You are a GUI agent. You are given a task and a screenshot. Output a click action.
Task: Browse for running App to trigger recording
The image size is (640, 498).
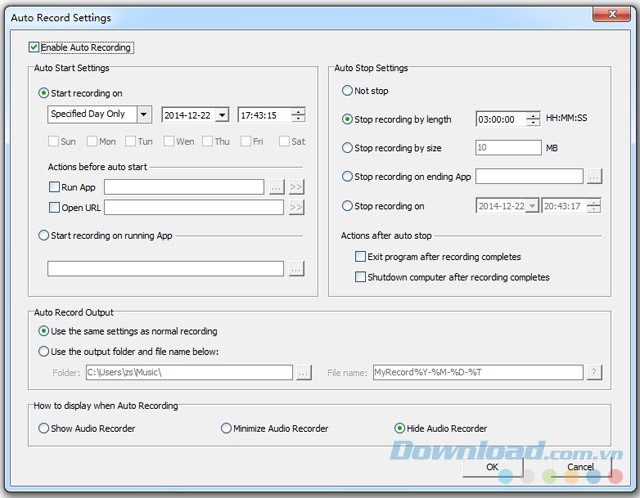(296, 268)
